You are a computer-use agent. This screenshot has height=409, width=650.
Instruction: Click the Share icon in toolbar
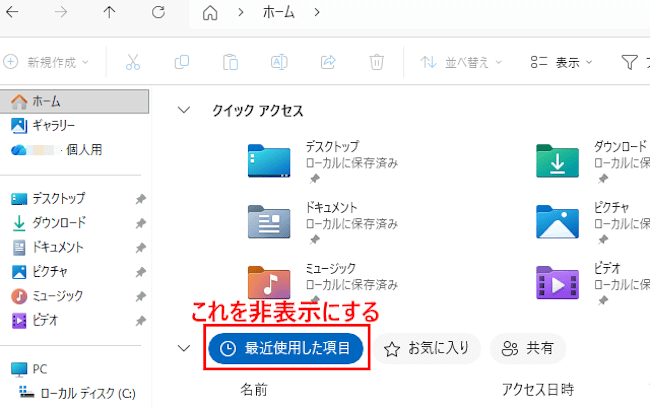328,62
